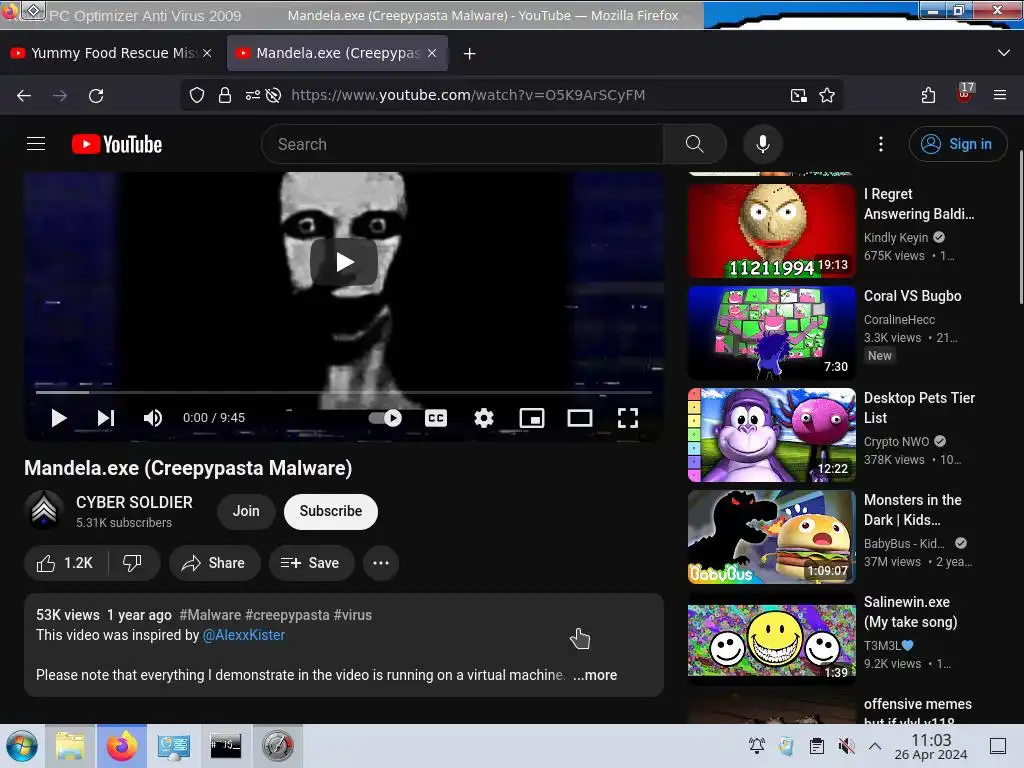Bookmark this page with the star icon
This screenshot has height=768, width=1024.
pyautogui.click(x=827, y=95)
